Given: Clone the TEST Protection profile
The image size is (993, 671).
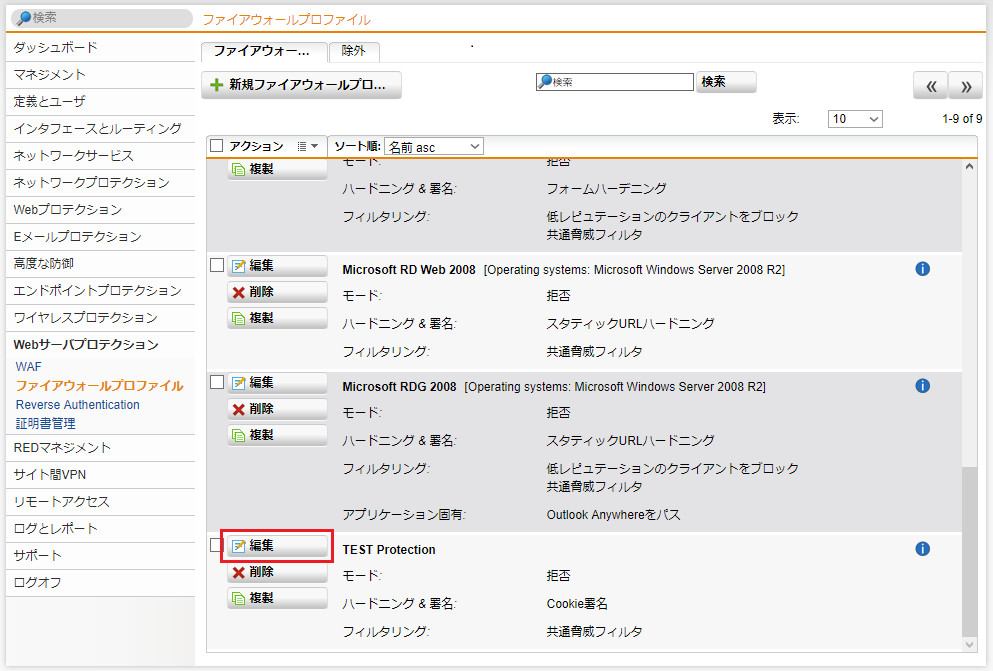Looking at the screenshot, I should [x=277, y=598].
